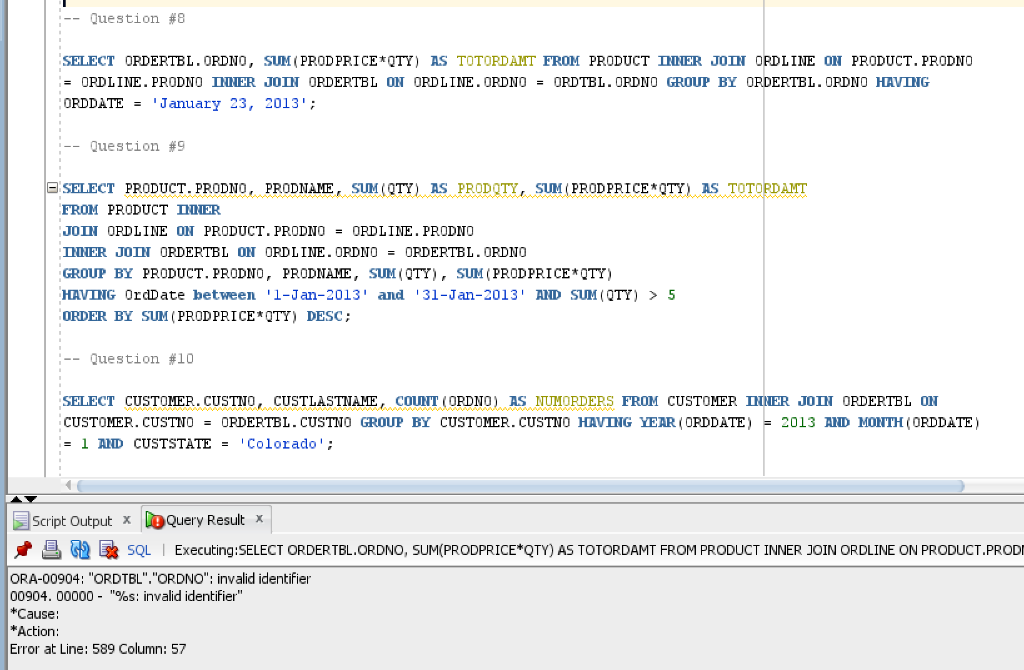Click the printer icon in the results toolbar
This screenshot has width=1024, height=670.
51,550
